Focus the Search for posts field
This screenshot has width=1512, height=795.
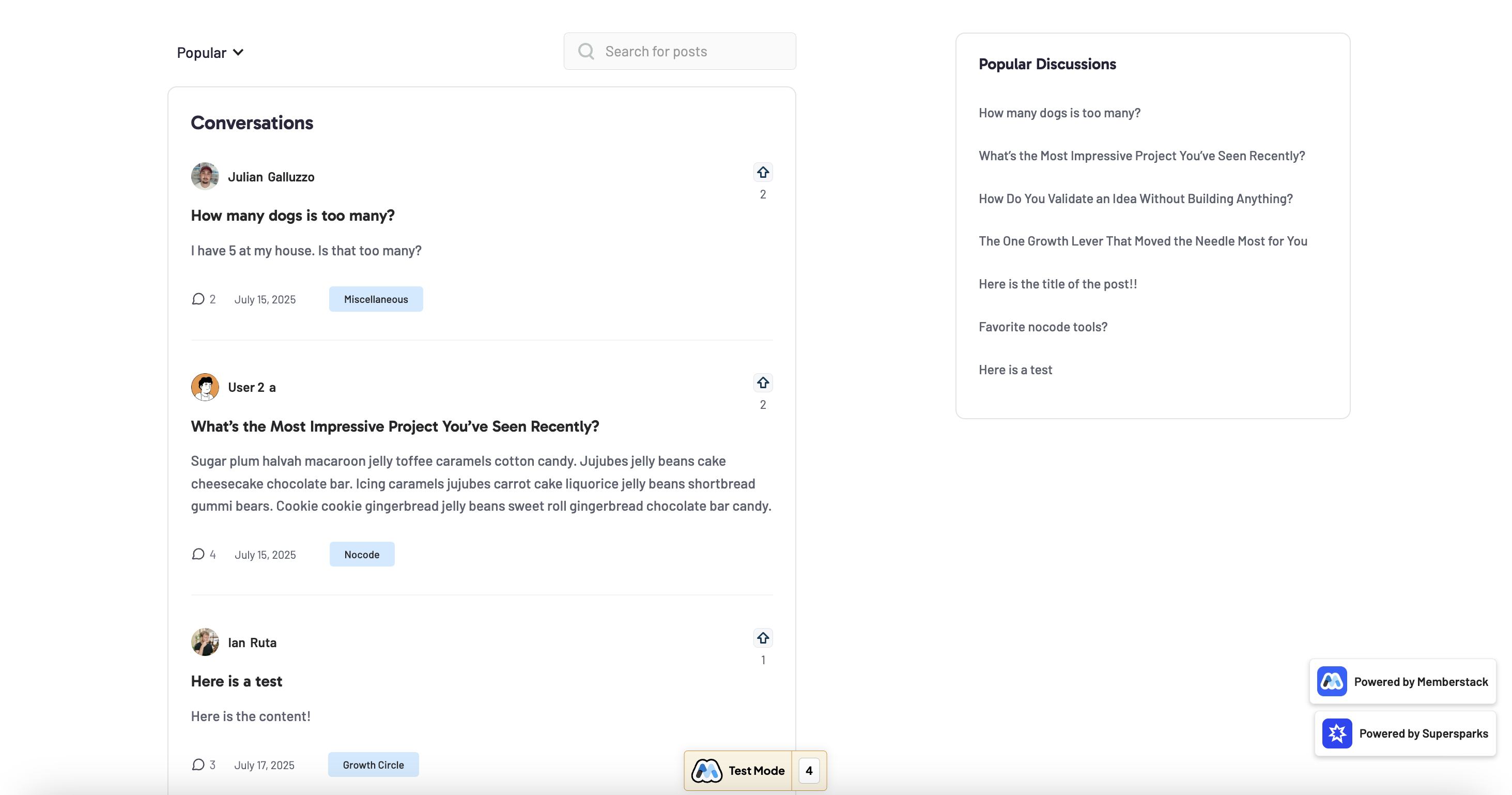pyautogui.click(x=680, y=52)
